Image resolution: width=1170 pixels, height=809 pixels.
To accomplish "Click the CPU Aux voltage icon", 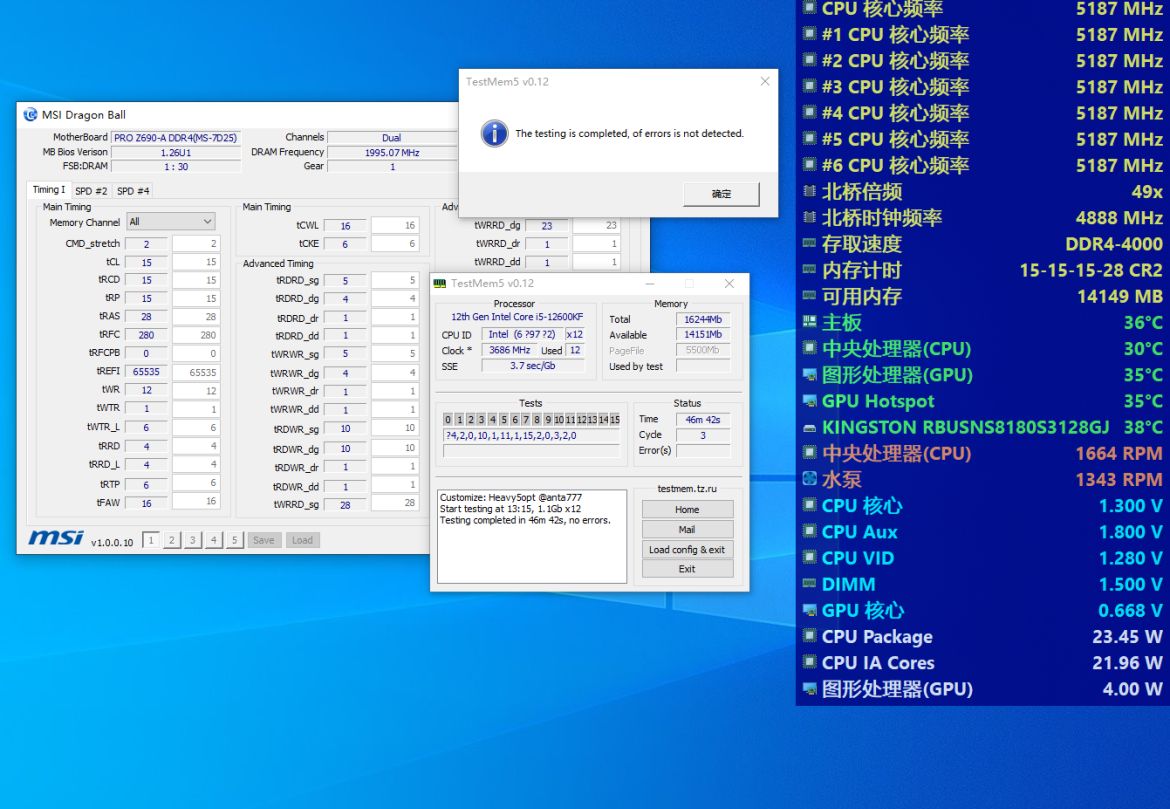I will pos(809,531).
